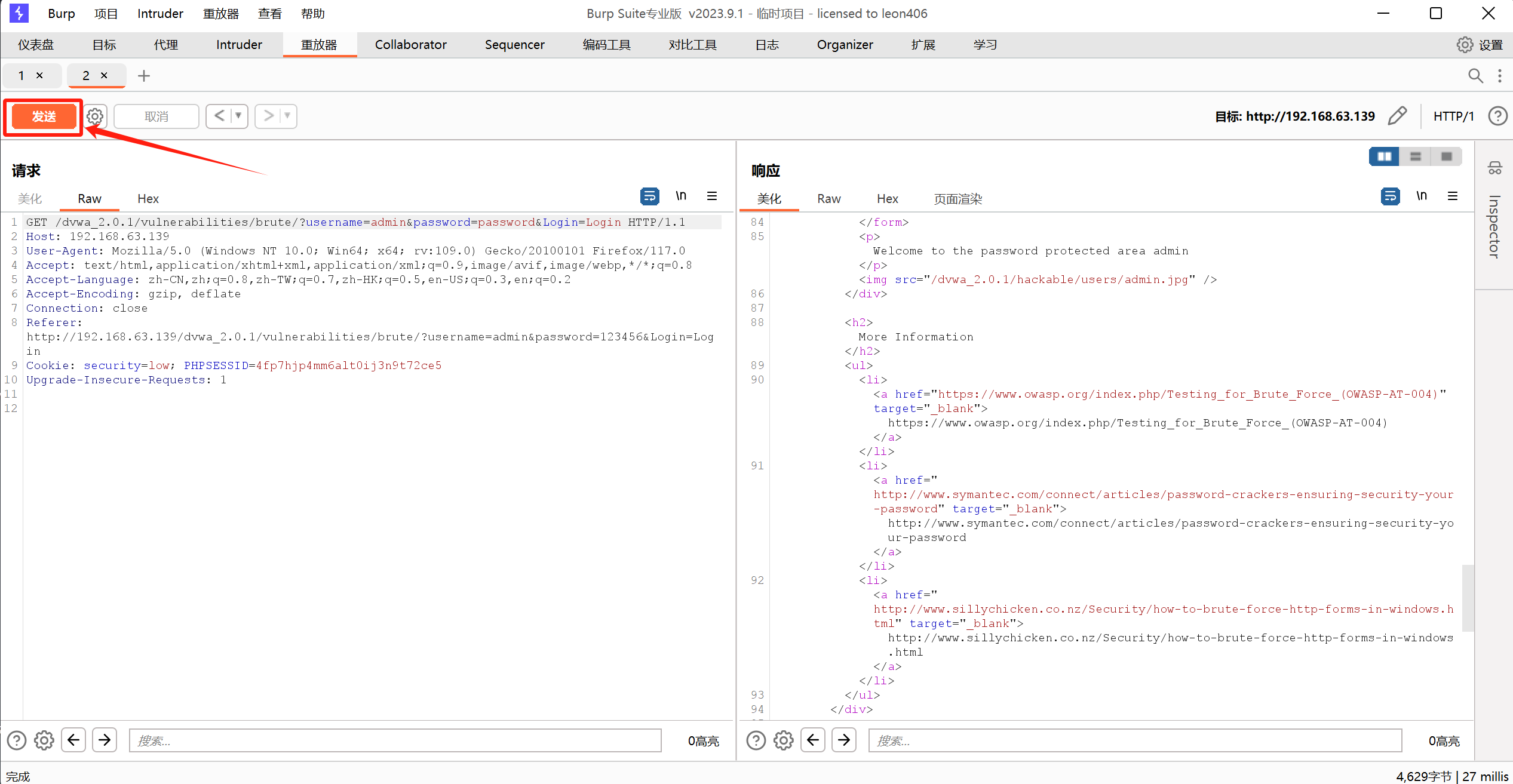The width and height of the screenshot is (1513, 784).
Task: Open Repeater send settings gear icon
Action: click(94, 116)
